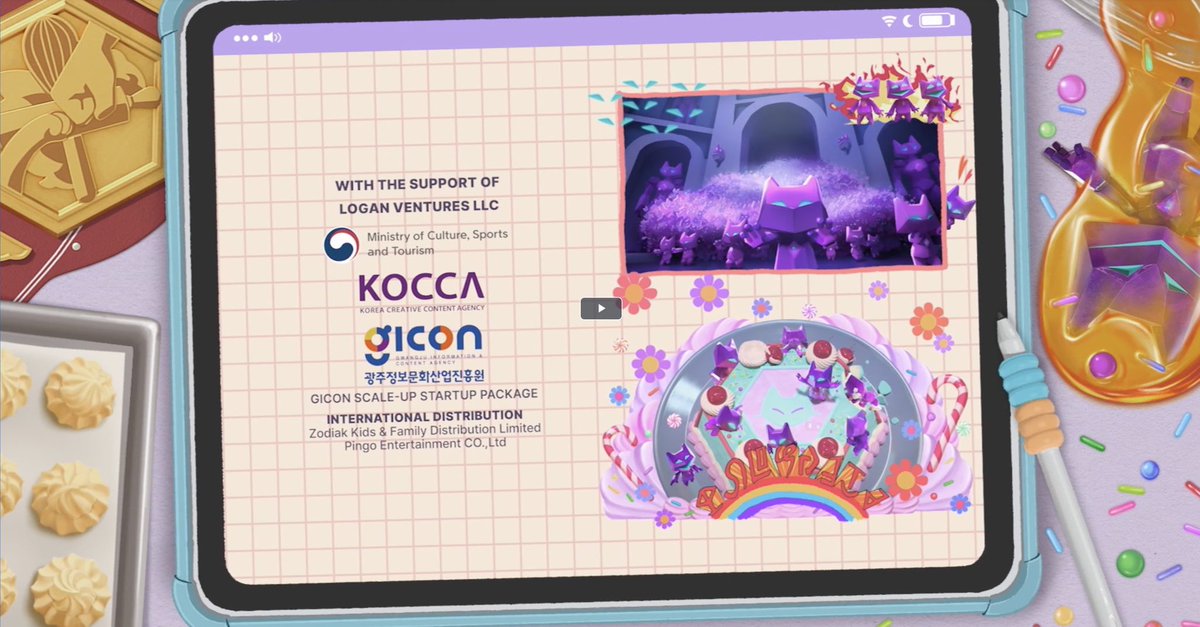Click the three dots in purple header bar
This screenshot has height=627, width=1200.
246,38
